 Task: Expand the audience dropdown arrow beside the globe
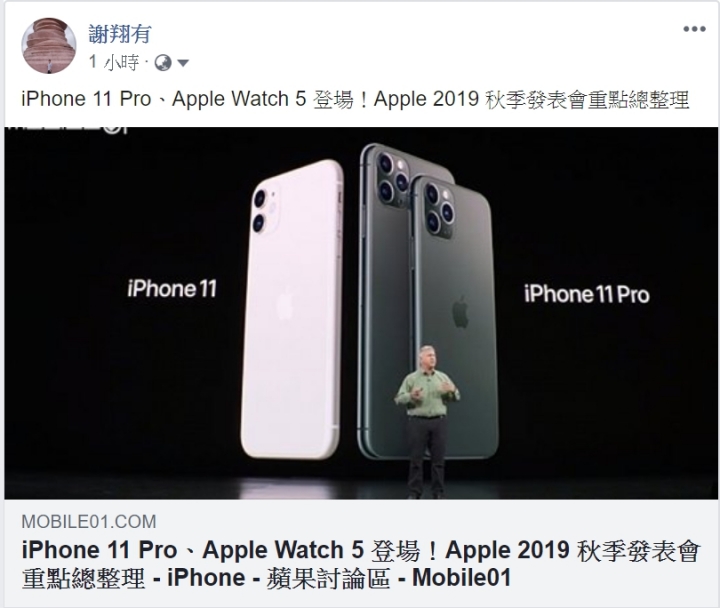tap(183, 63)
